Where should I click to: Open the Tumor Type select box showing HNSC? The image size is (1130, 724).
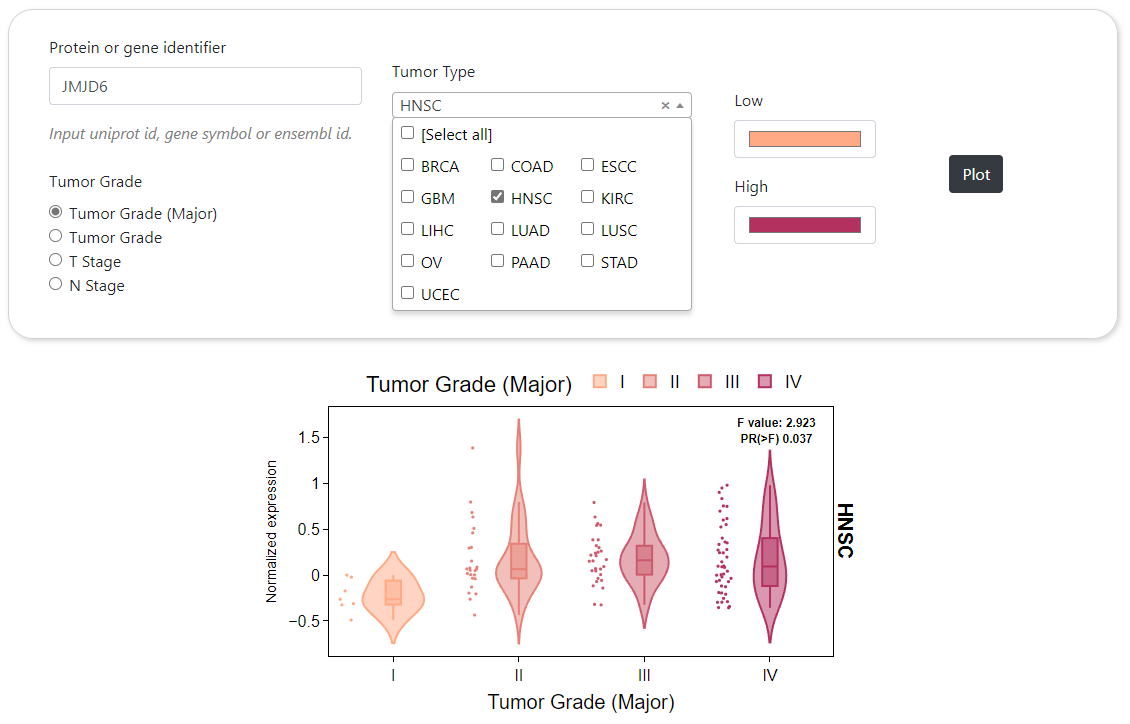[525, 106]
